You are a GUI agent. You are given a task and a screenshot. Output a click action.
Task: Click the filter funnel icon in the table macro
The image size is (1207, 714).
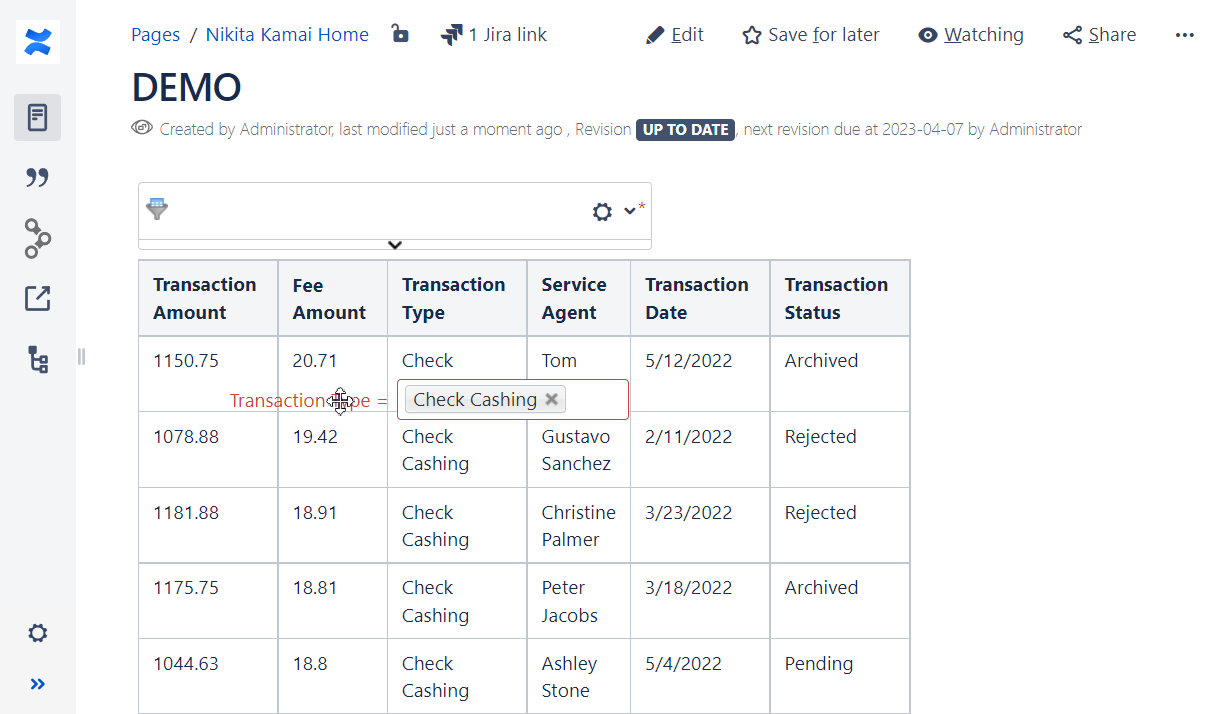click(x=157, y=209)
